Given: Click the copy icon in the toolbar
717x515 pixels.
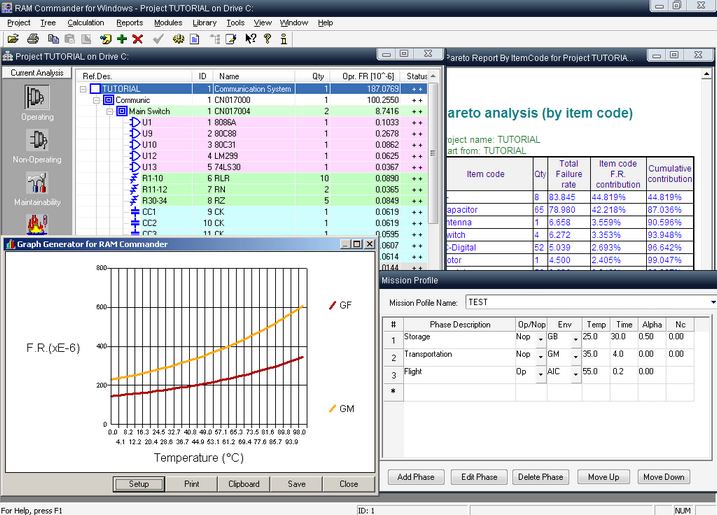Looking at the screenshot, I should (53, 39).
